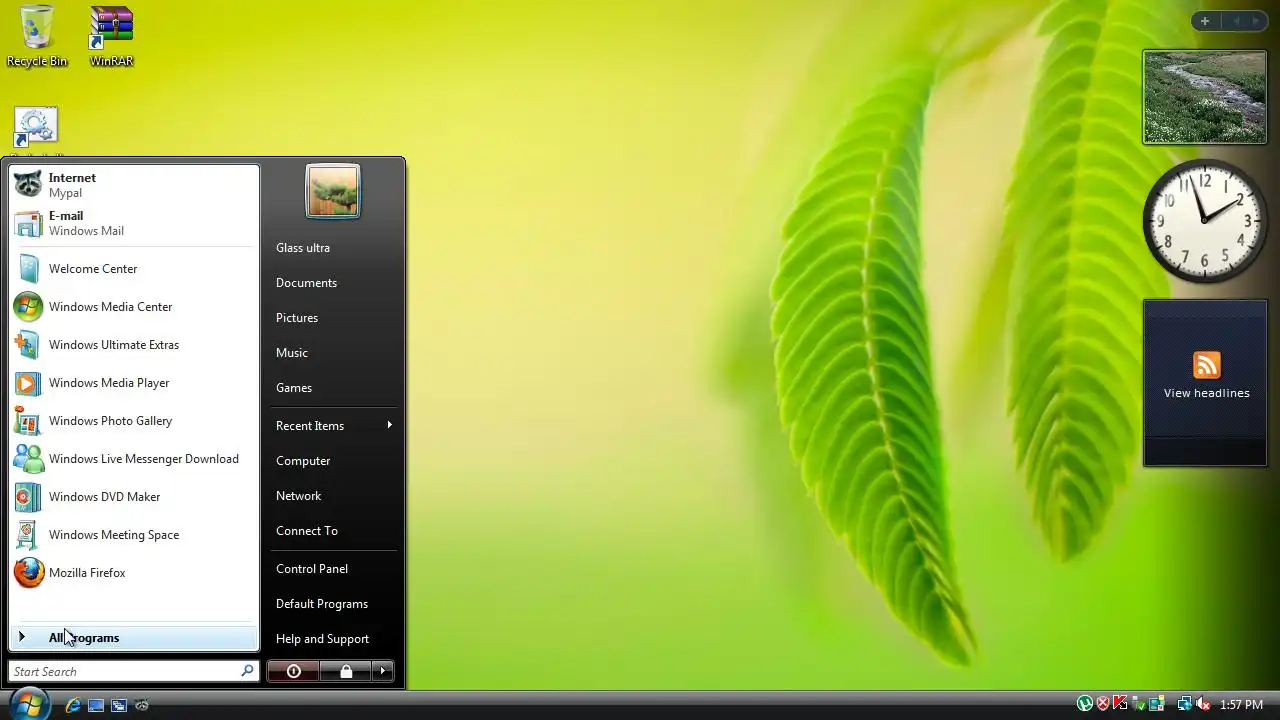Open E-mail Windows Mail entry
1280x720 pixels.
[133, 223]
